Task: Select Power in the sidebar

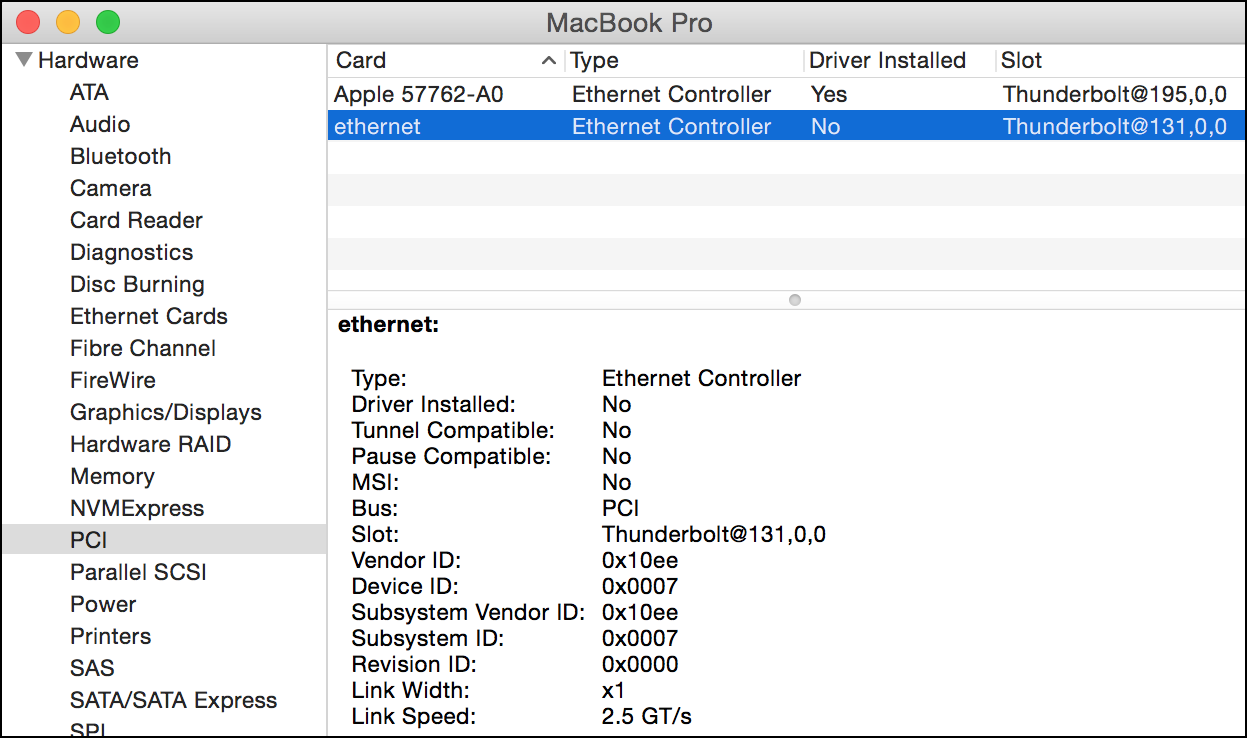Action: (x=103, y=604)
